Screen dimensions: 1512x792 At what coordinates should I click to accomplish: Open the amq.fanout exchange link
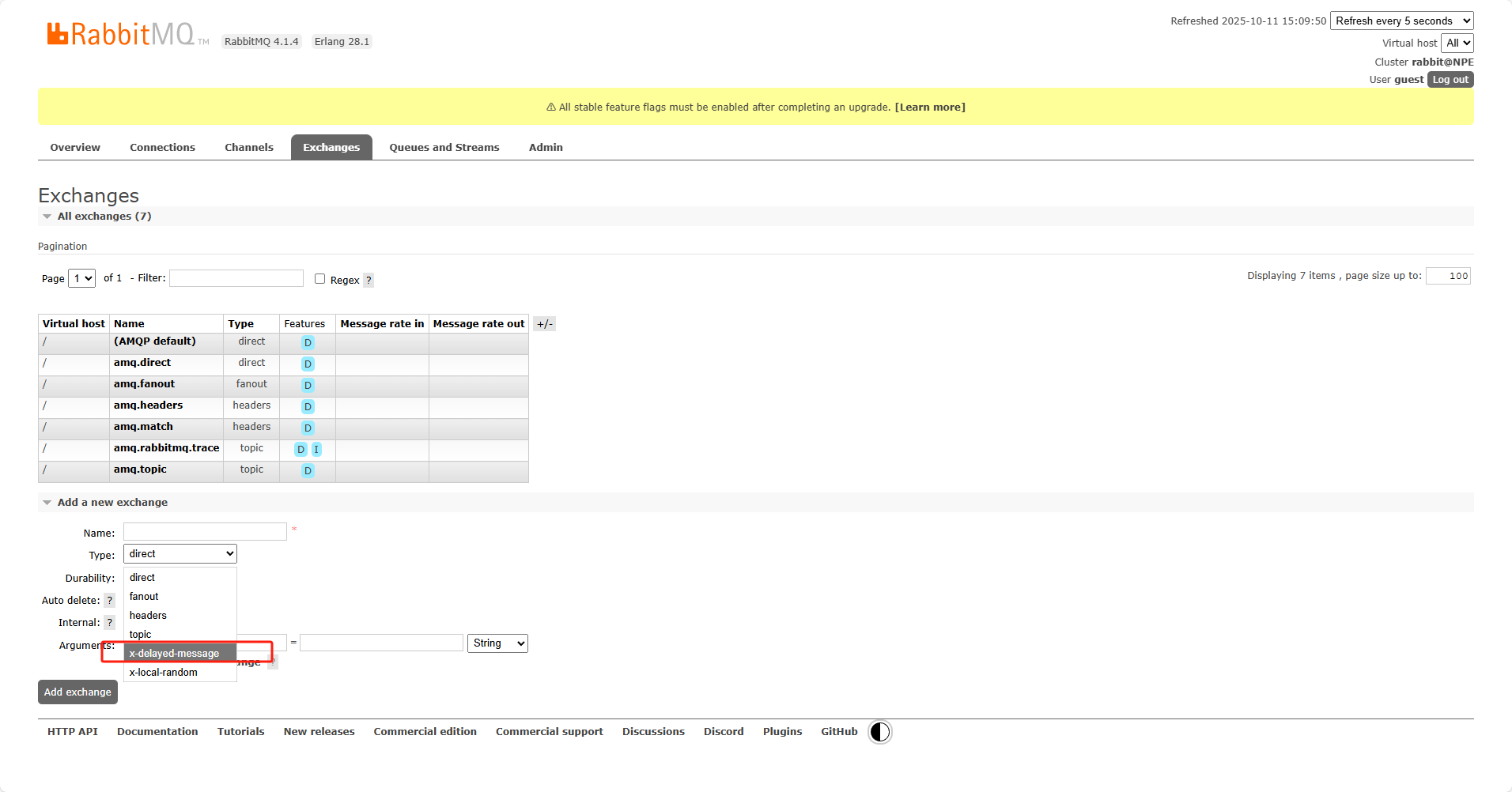(144, 384)
